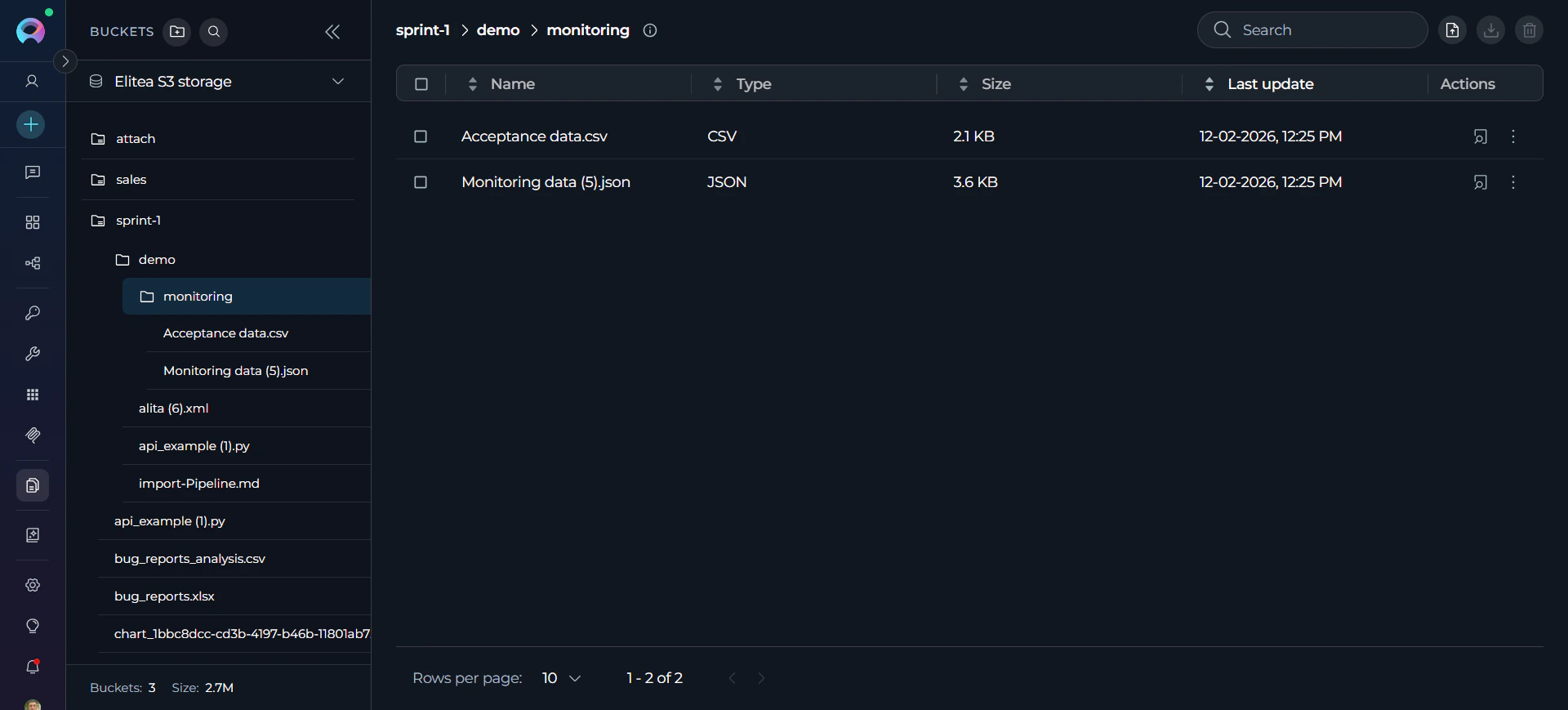Go to next page arrow
Screen dimensions: 1568x710
(x=761, y=678)
